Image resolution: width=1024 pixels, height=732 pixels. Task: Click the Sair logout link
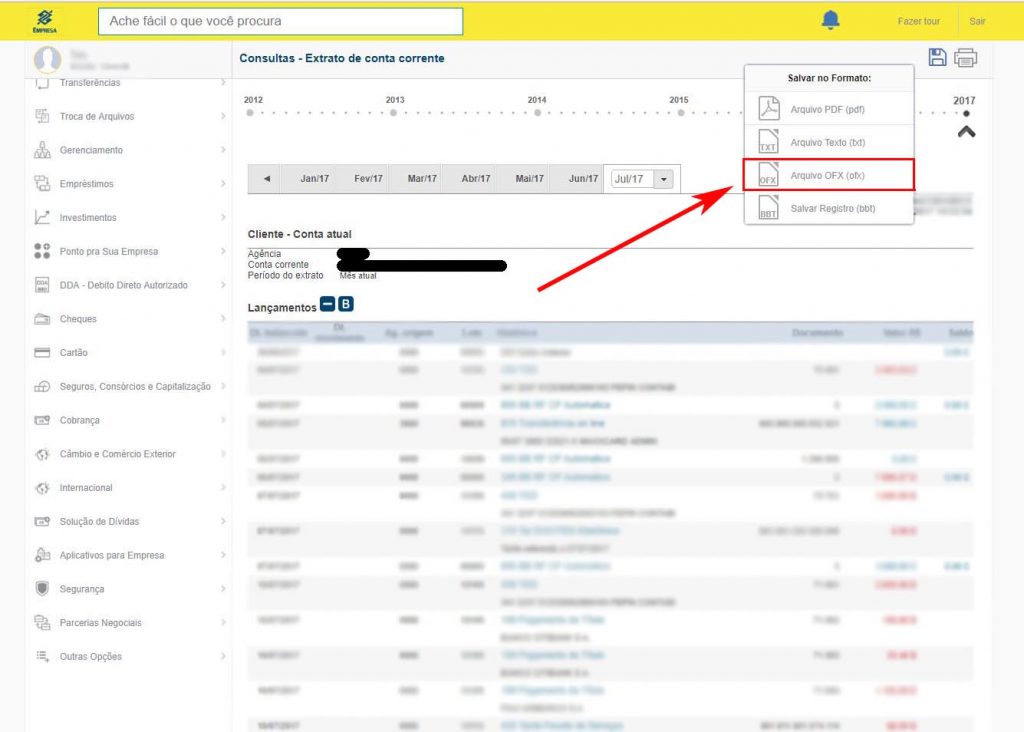click(x=977, y=21)
